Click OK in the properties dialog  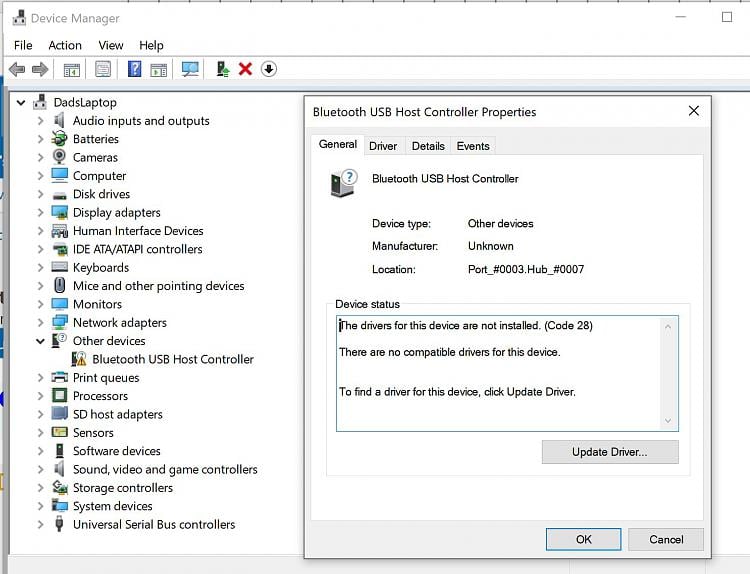coord(584,540)
